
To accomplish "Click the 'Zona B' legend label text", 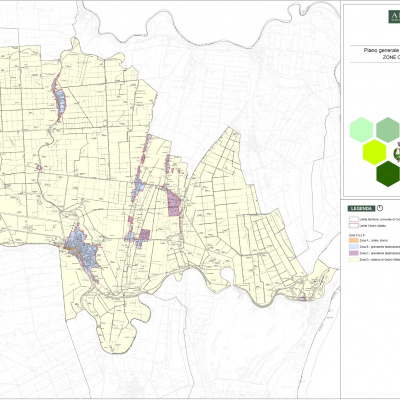I will click(380, 247).
